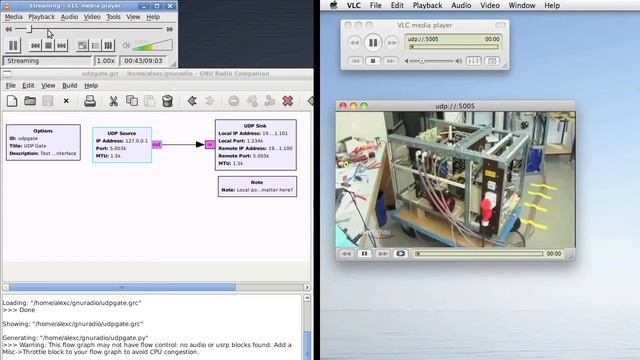Open View menu in Streaming VLC
This screenshot has height=360, width=640.
coord(133,17)
